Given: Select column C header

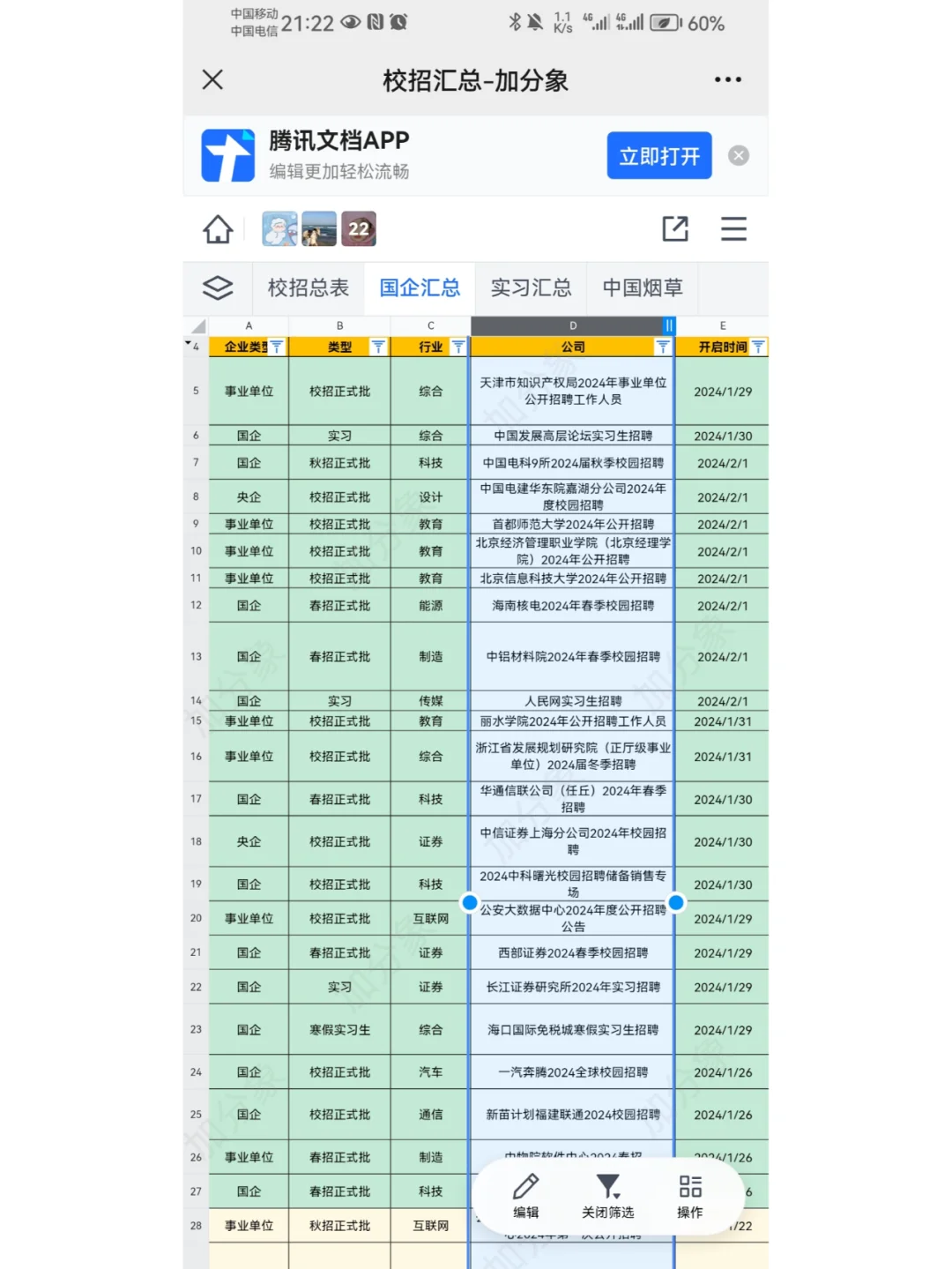Looking at the screenshot, I should 430,325.
